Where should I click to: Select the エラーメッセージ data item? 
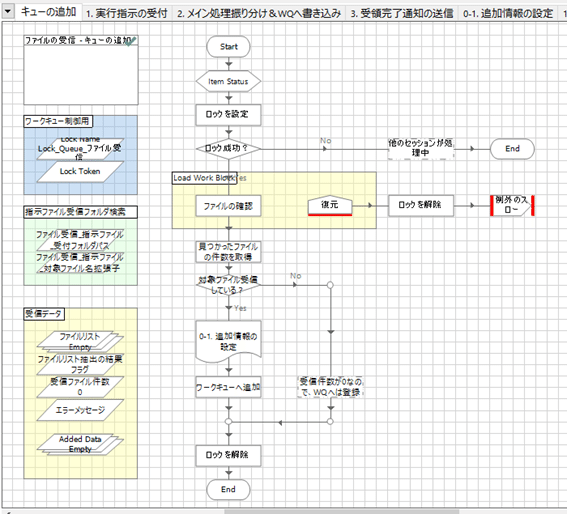click(80, 410)
